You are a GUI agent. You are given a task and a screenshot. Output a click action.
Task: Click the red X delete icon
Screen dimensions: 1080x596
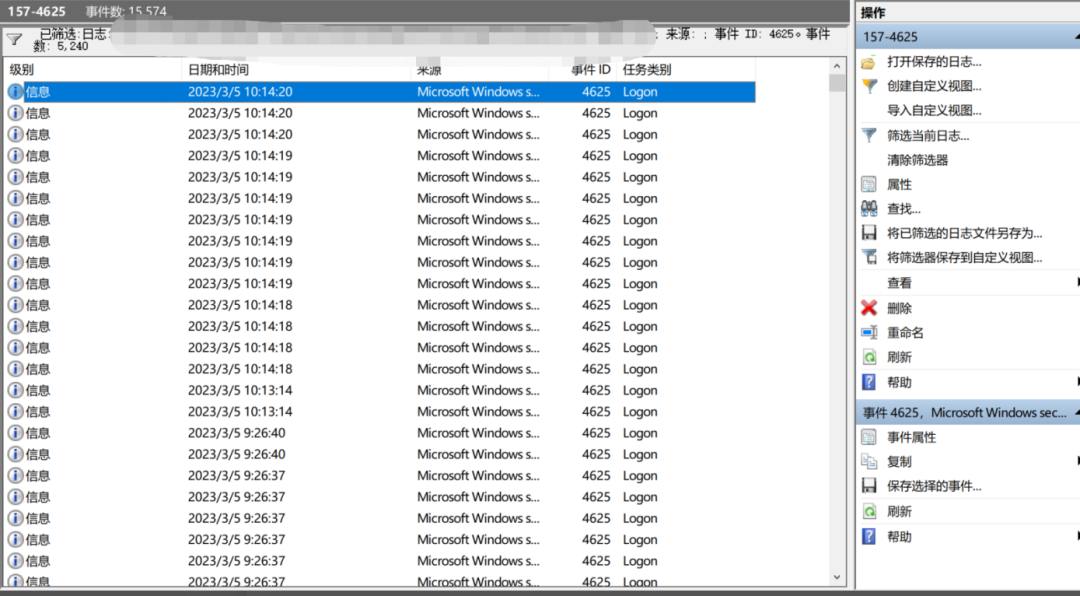(868, 308)
